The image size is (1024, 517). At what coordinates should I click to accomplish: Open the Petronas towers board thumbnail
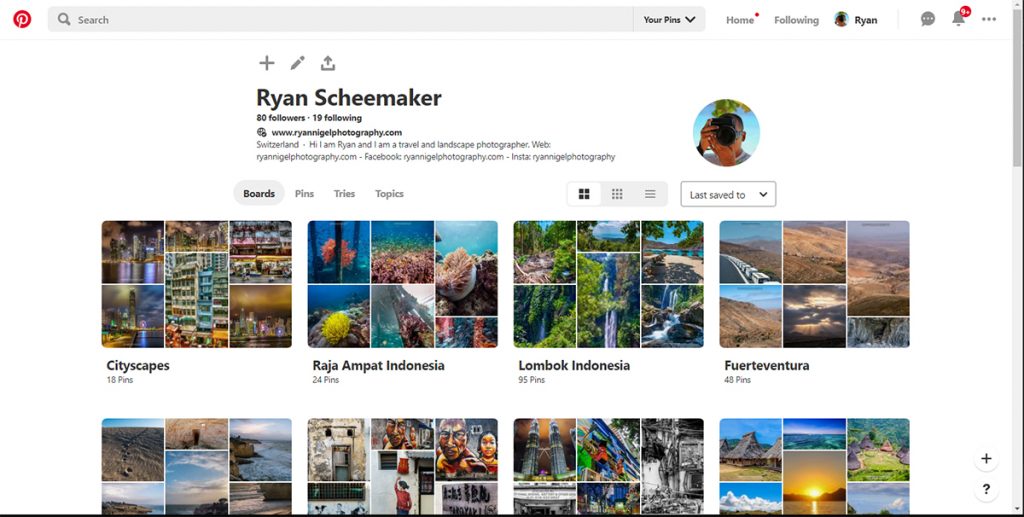(x=609, y=466)
